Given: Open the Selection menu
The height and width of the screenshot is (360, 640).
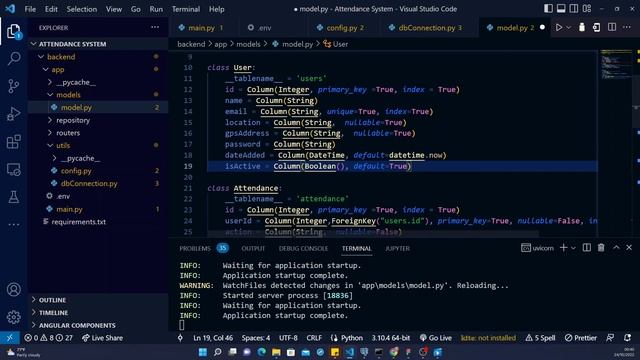Looking at the screenshot, I should (82, 9).
